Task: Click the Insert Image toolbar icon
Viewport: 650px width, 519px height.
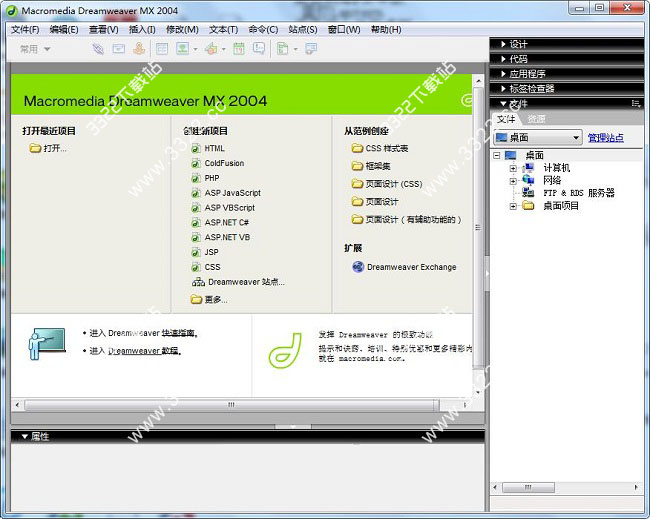Action: point(182,49)
